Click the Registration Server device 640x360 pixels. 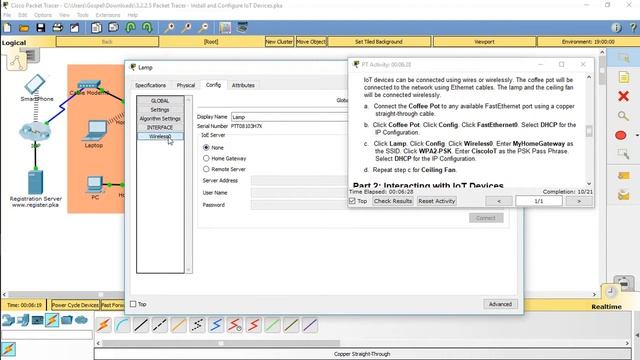[x=36, y=182]
